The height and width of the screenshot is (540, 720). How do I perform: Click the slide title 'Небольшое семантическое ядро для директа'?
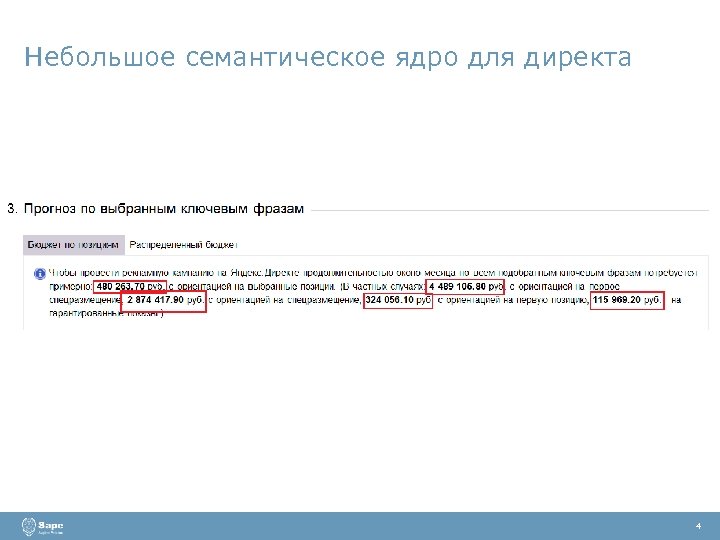(327, 57)
